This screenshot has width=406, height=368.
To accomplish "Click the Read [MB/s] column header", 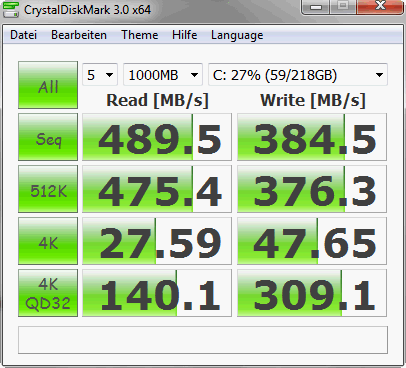I will [157, 100].
